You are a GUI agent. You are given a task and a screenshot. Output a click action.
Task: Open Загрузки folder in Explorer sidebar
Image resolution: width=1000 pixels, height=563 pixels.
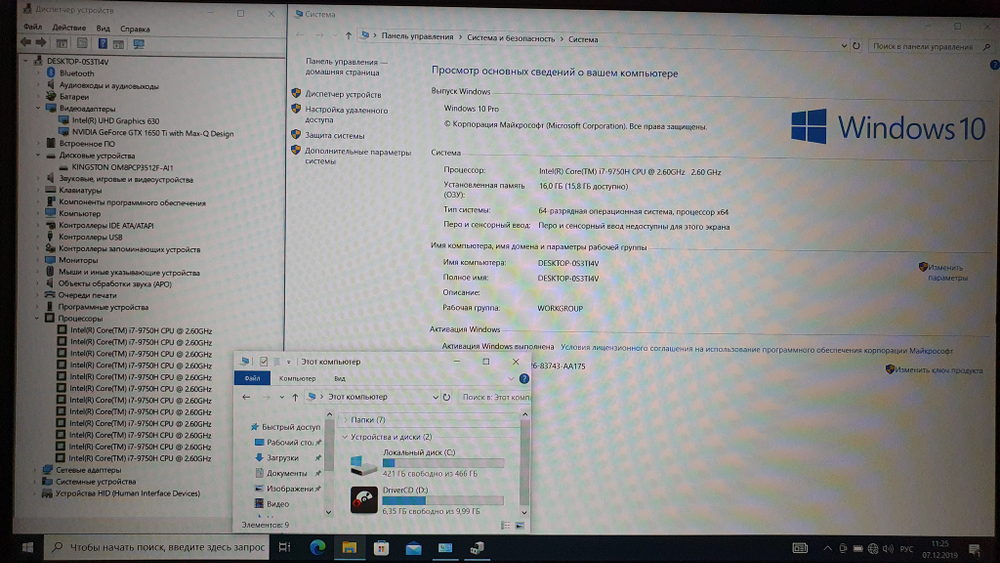point(283,458)
